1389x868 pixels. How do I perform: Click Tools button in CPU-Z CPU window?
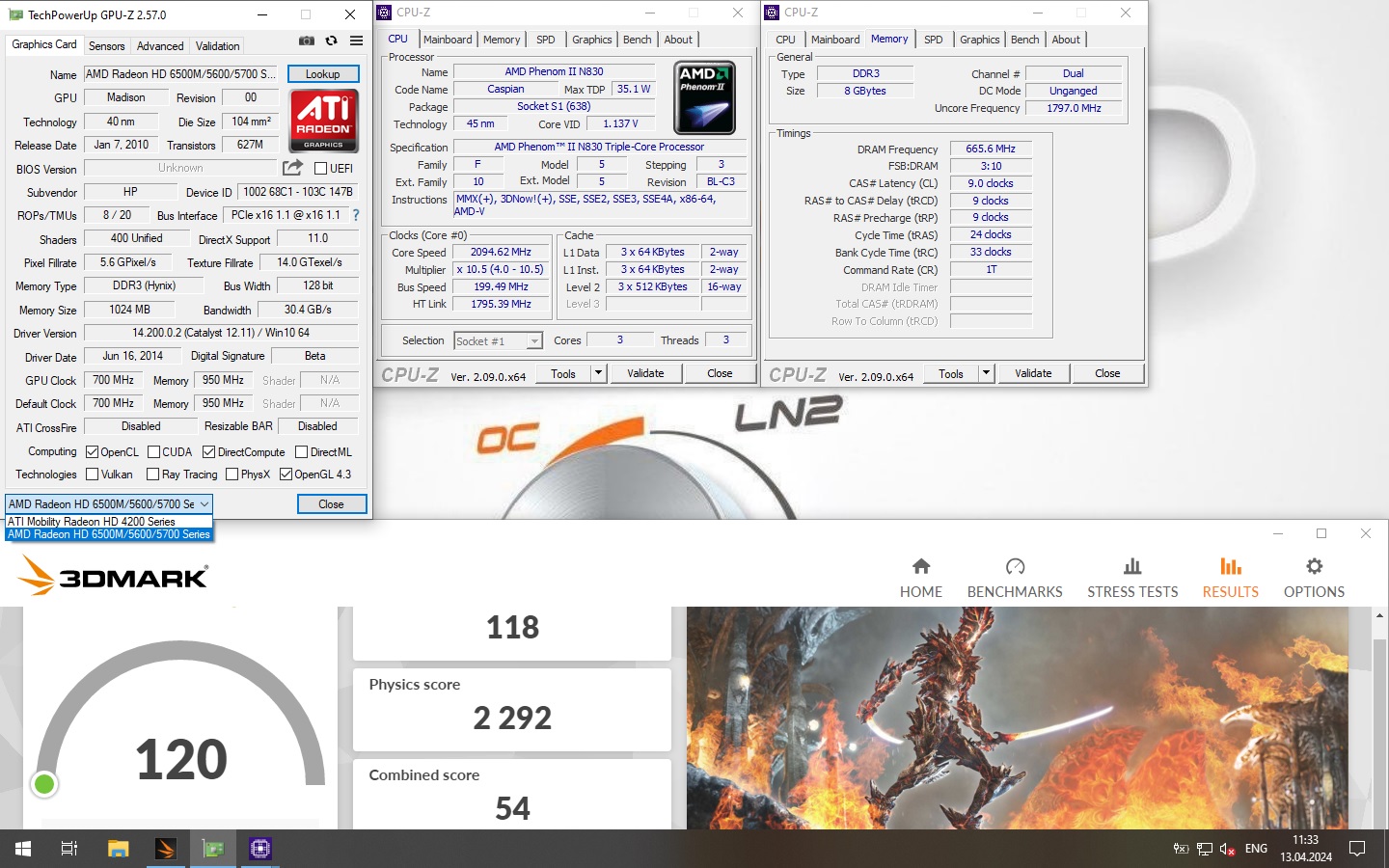563,373
